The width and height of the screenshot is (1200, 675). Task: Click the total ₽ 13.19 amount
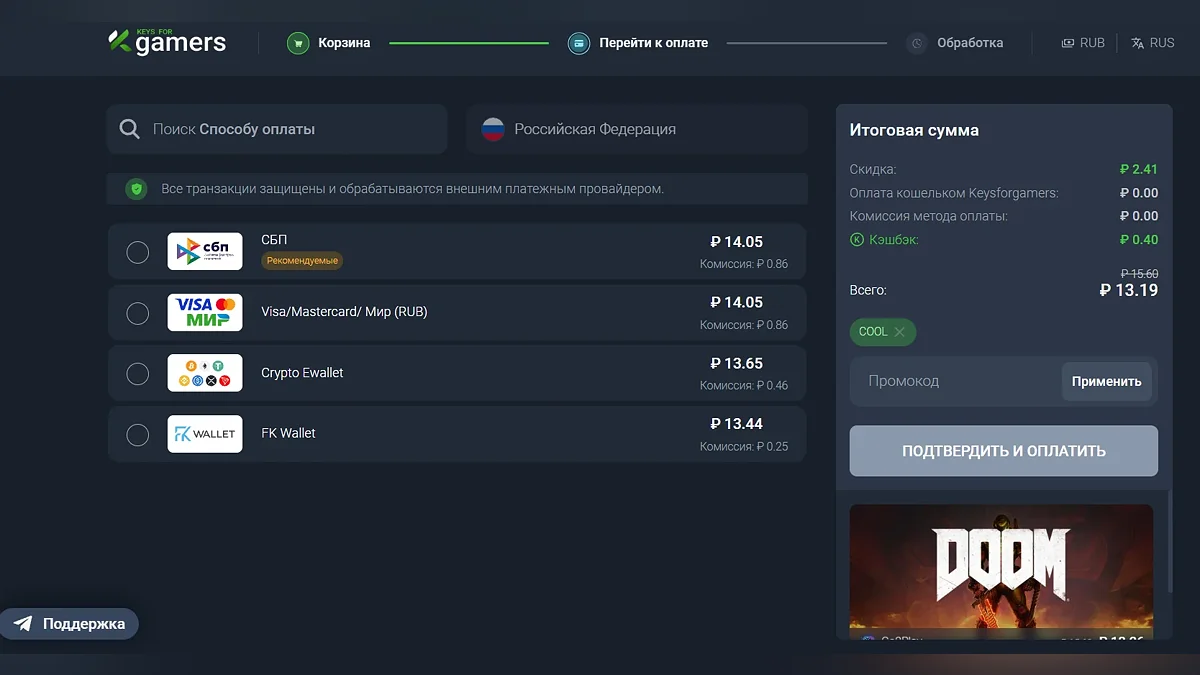pyautogui.click(x=1129, y=290)
